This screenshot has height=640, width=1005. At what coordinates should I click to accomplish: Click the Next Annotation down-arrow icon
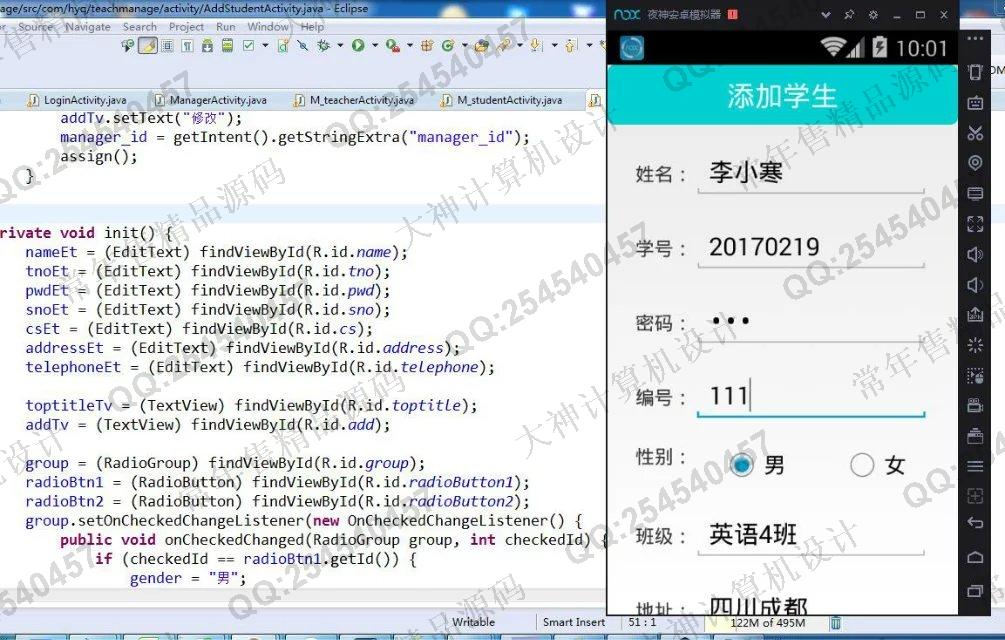click(x=536, y=45)
